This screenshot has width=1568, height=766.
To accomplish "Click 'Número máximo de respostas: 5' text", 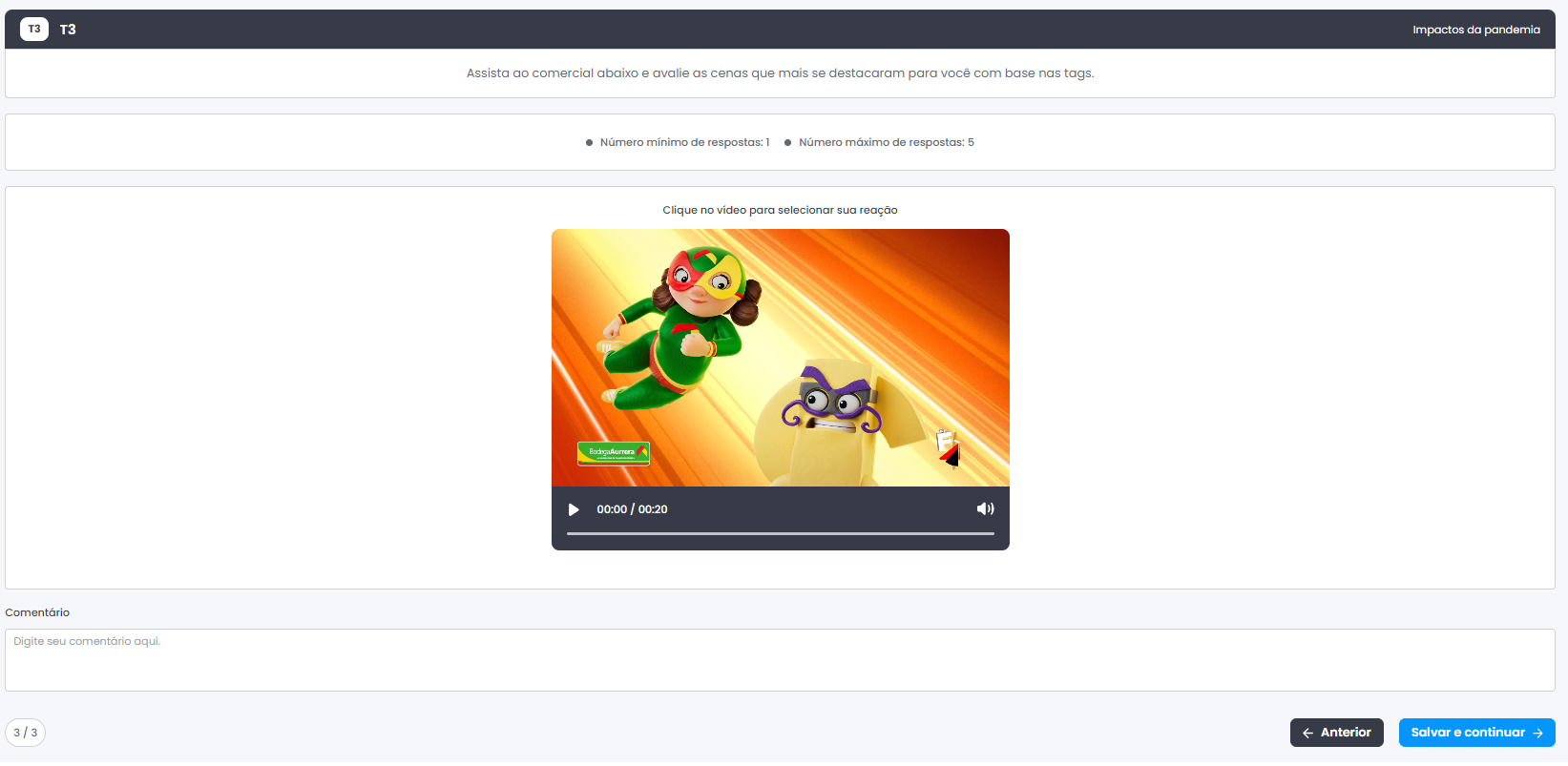I will tap(886, 142).
